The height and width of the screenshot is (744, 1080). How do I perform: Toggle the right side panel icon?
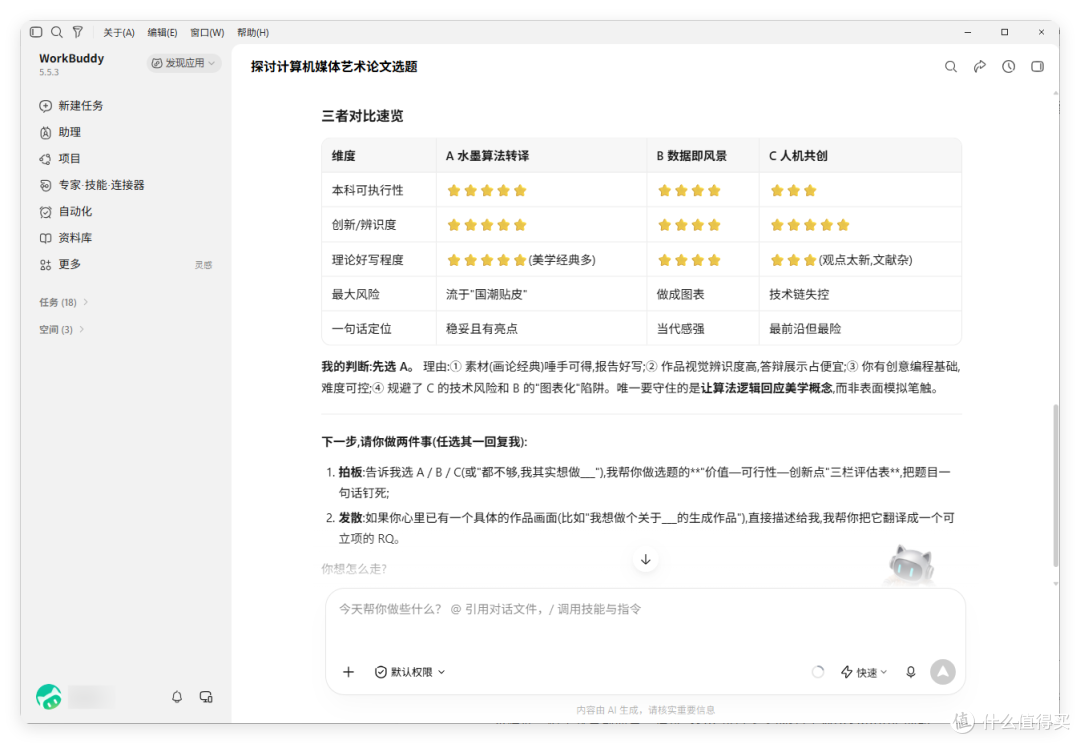click(1037, 67)
